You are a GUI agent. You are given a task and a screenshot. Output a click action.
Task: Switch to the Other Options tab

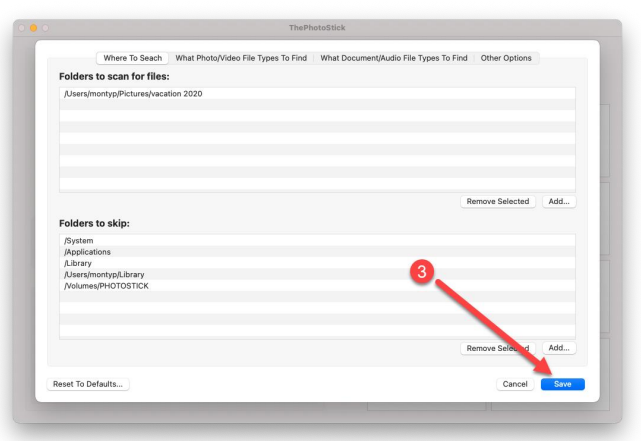[506, 58]
